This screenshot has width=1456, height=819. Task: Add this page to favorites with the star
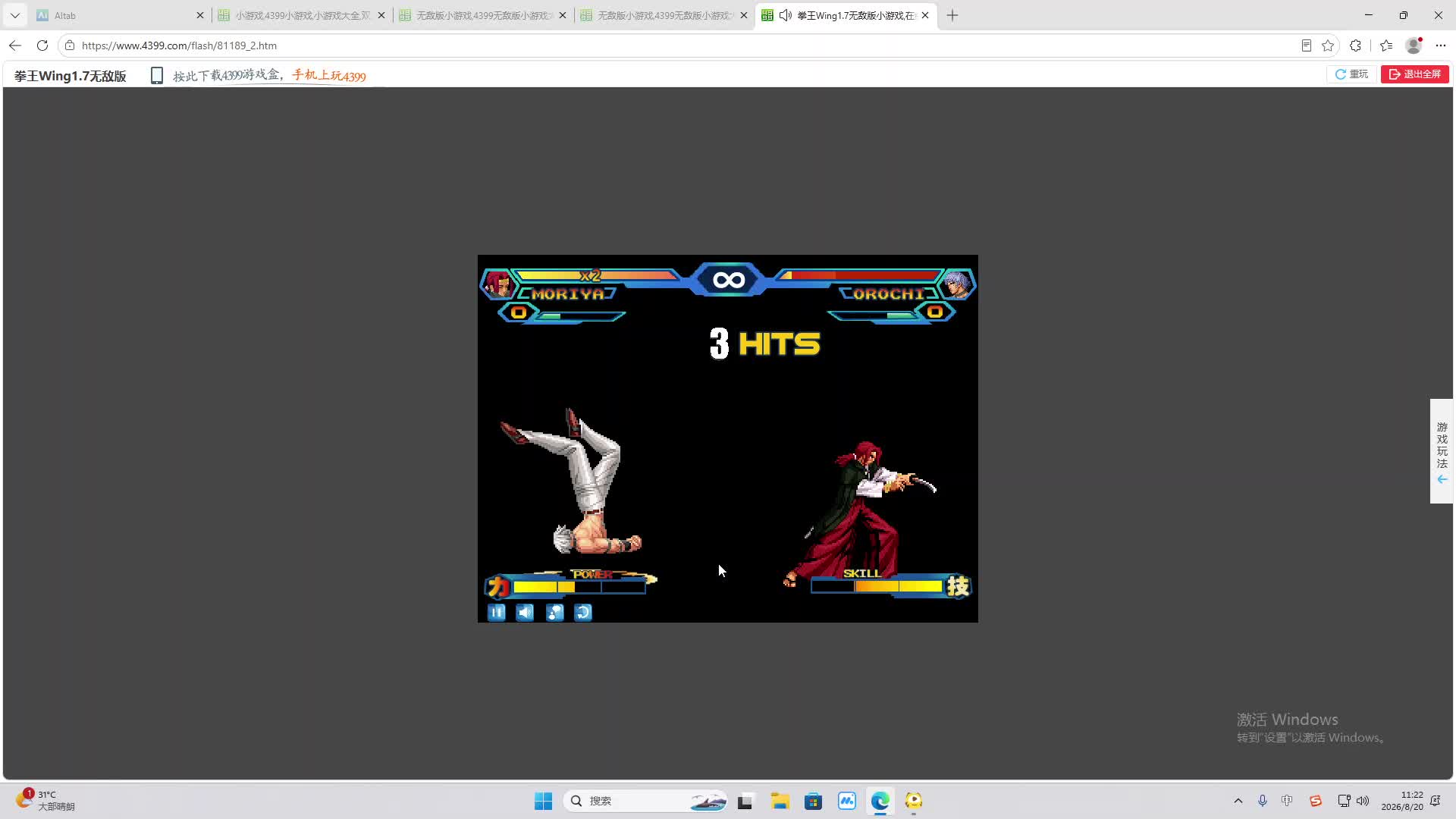(1328, 45)
